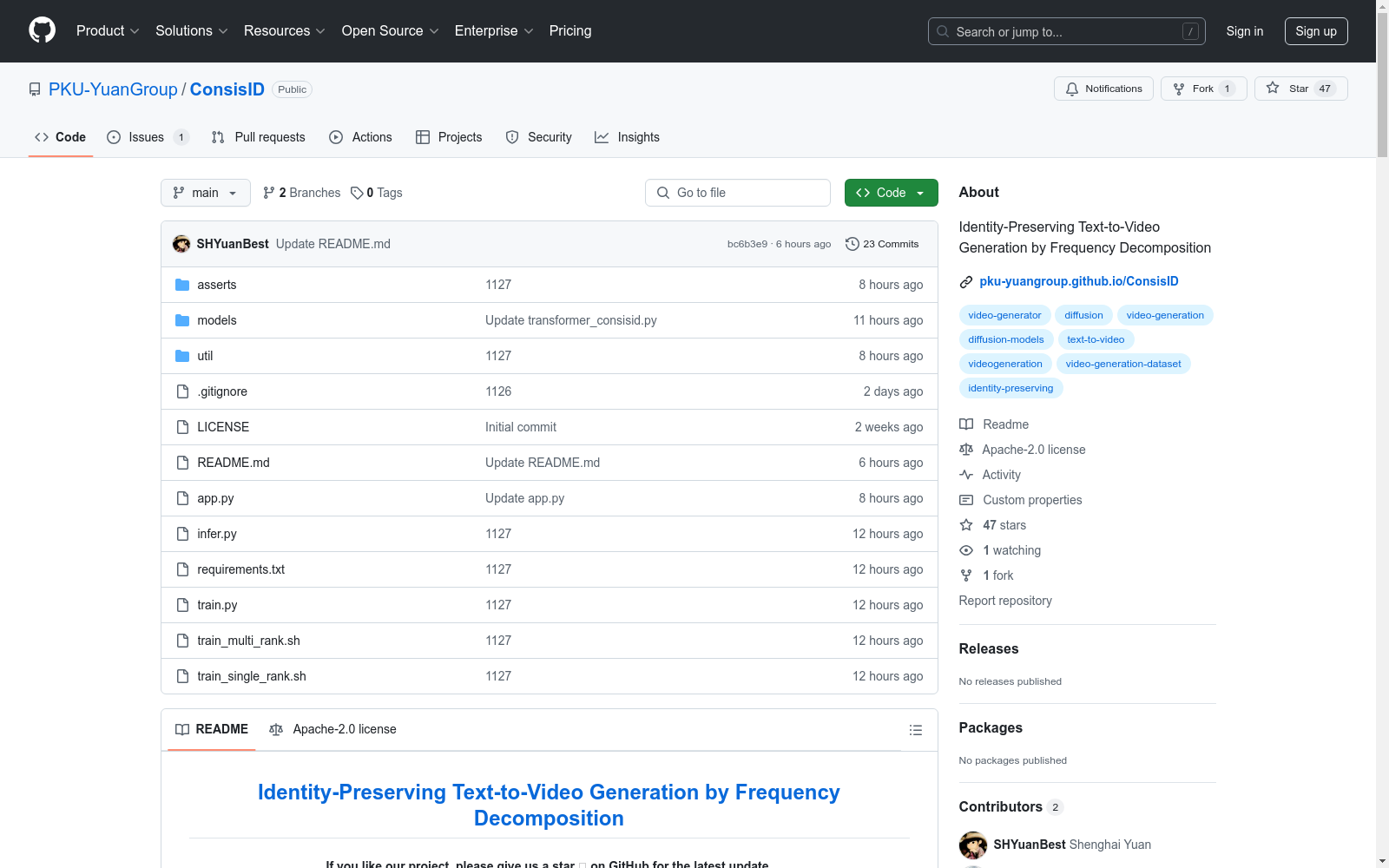Switch to the Apache-2.0 license README tab
This screenshot has width=1389, height=868.
tap(333, 729)
